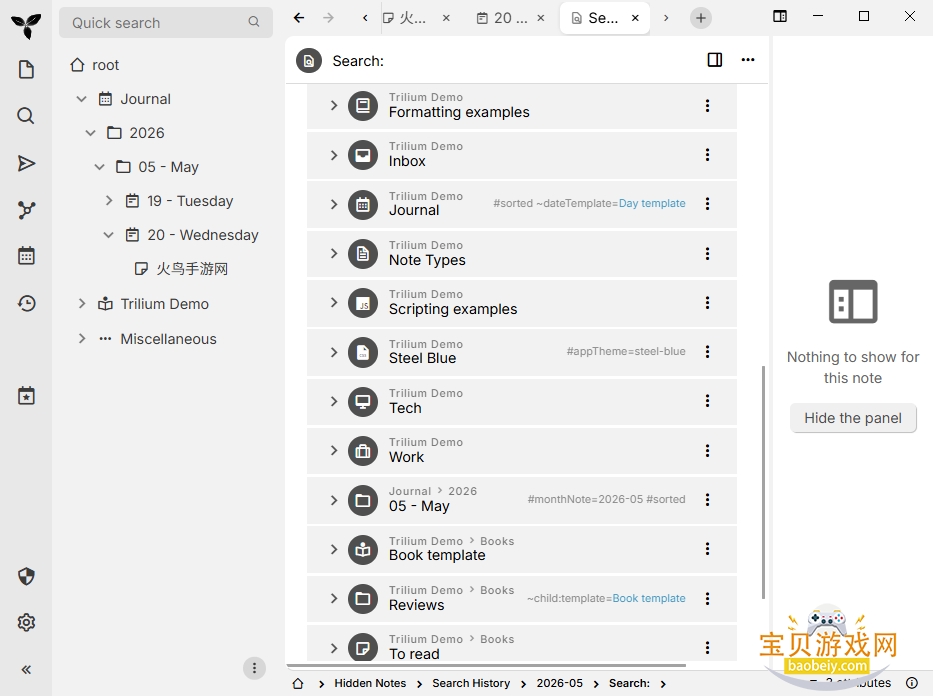Open the note map icon
This screenshot has width=933, height=696.
pos(26,210)
